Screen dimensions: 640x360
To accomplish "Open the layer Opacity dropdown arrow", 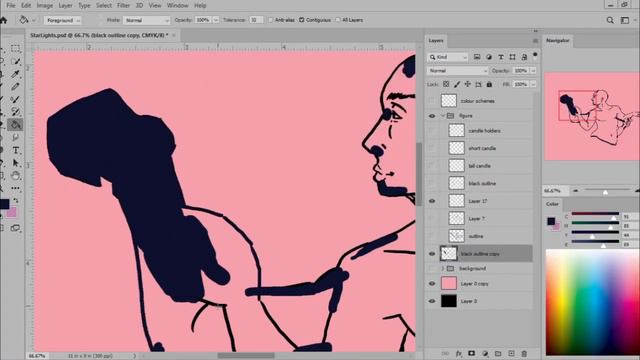I will point(533,71).
